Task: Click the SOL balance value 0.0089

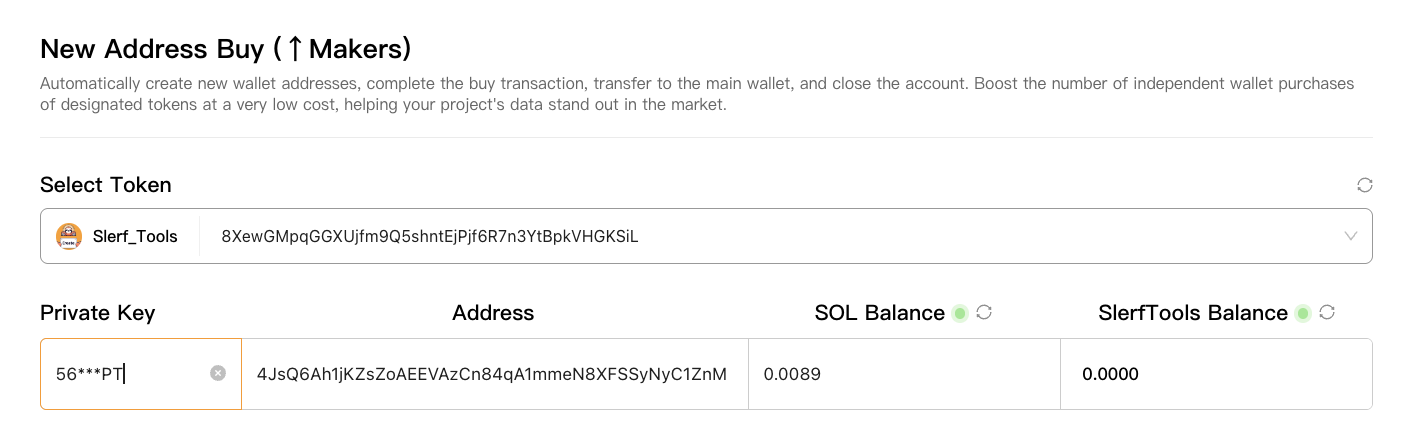Action: [792, 374]
